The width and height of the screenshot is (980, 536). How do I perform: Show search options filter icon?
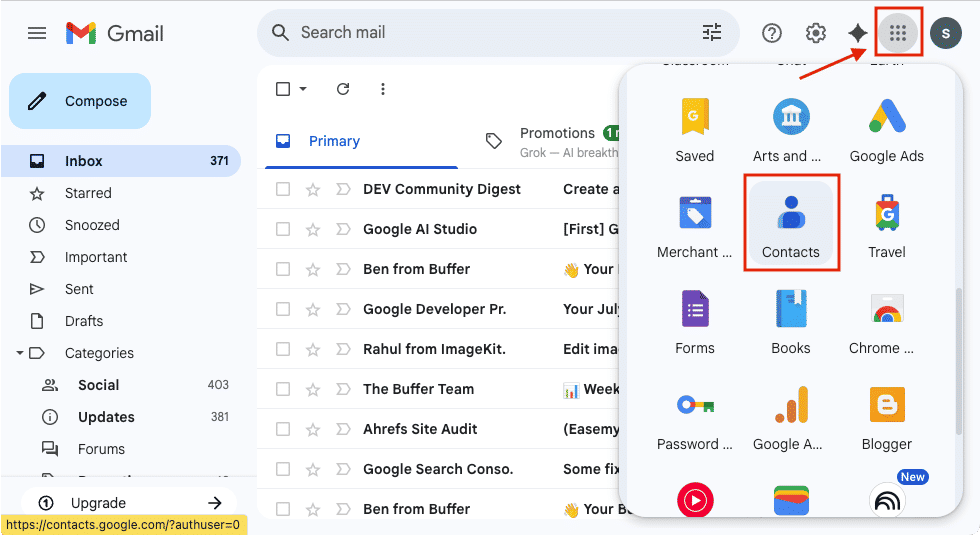pyautogui.click(x=711, y=32)
